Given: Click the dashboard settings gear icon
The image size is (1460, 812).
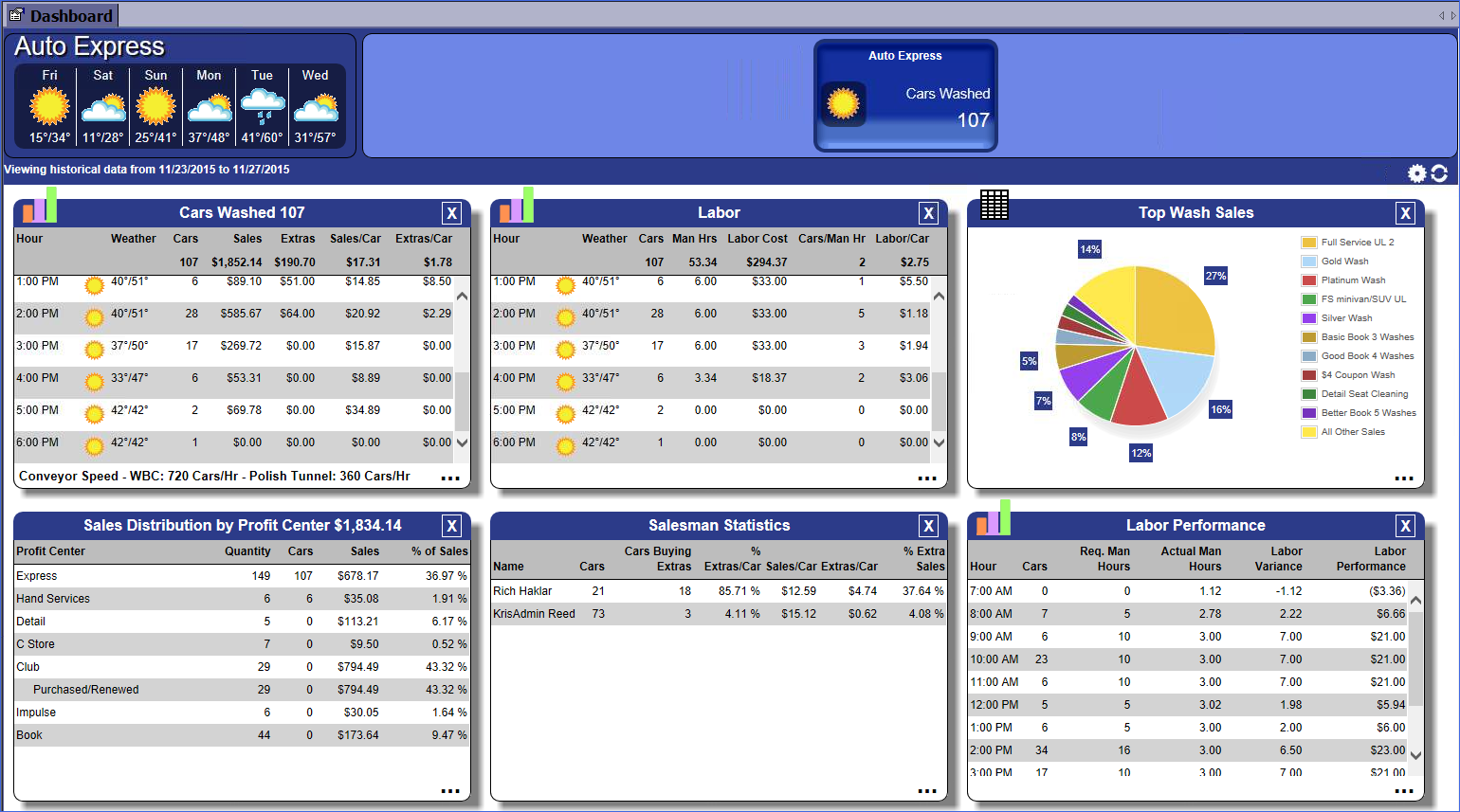Looking at the screenshot, I should [1416, 172].
